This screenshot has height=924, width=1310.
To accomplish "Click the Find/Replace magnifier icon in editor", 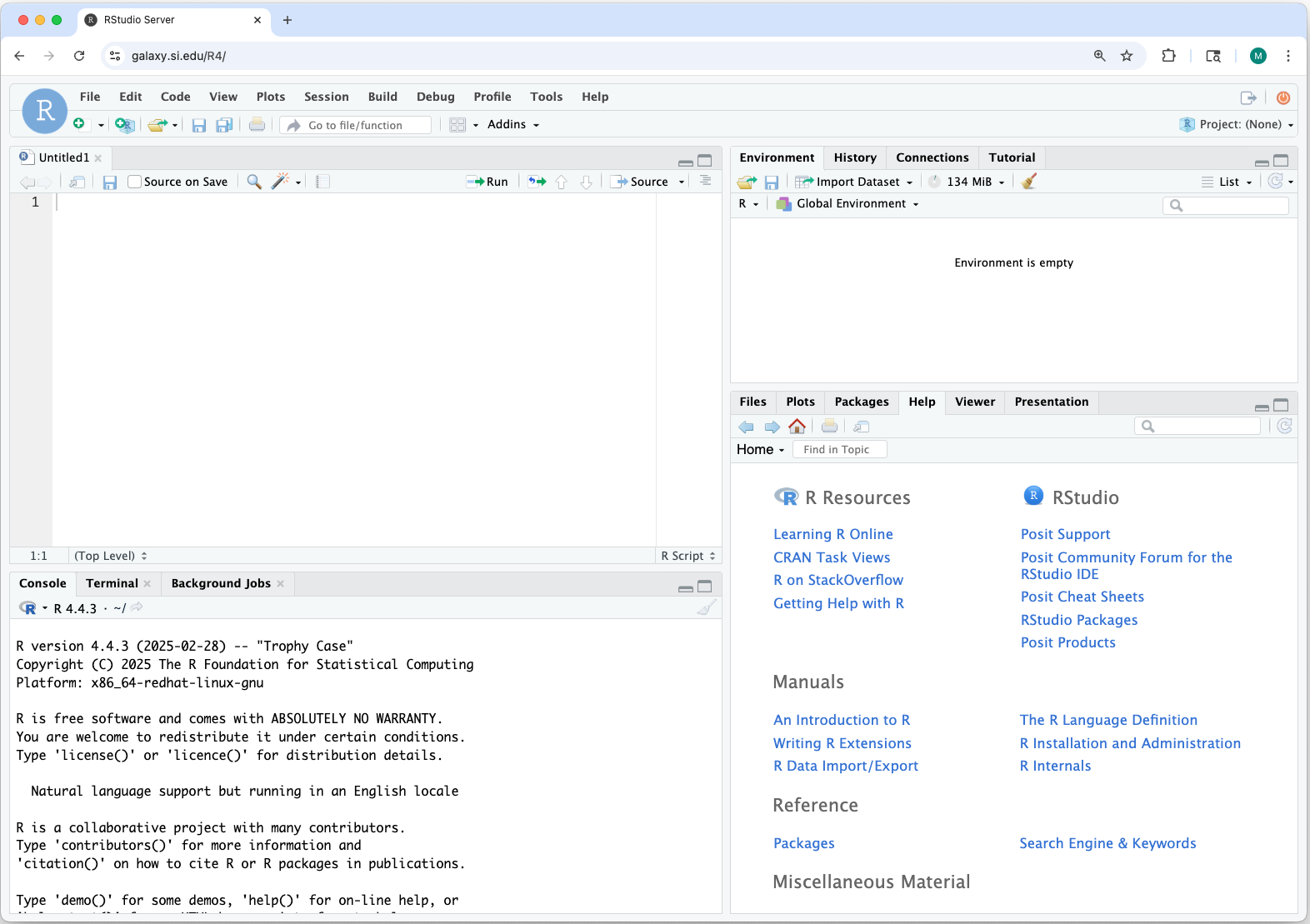I will (x=254, y=182).
